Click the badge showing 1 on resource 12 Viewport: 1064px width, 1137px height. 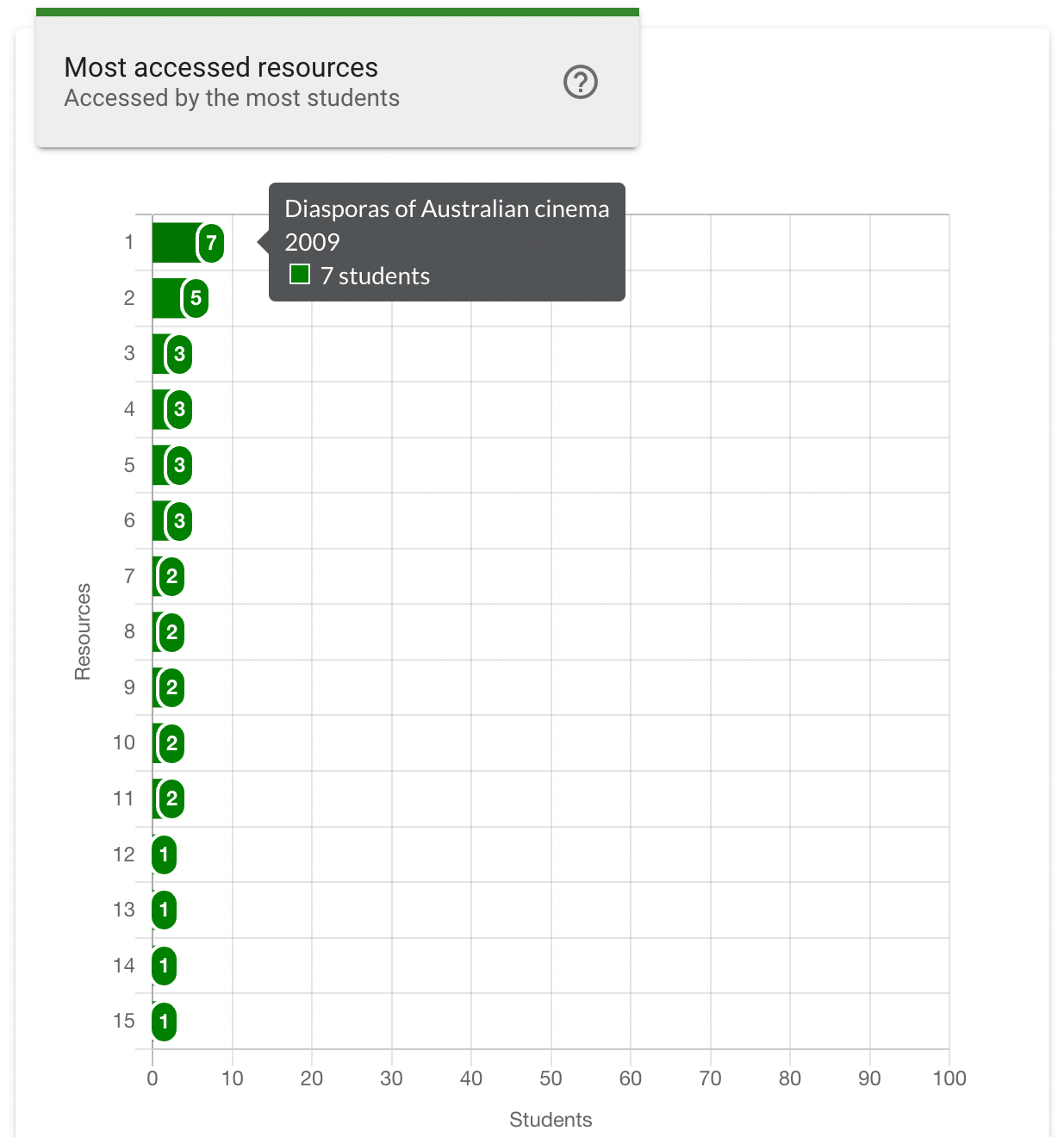click(x=164, y=854)
